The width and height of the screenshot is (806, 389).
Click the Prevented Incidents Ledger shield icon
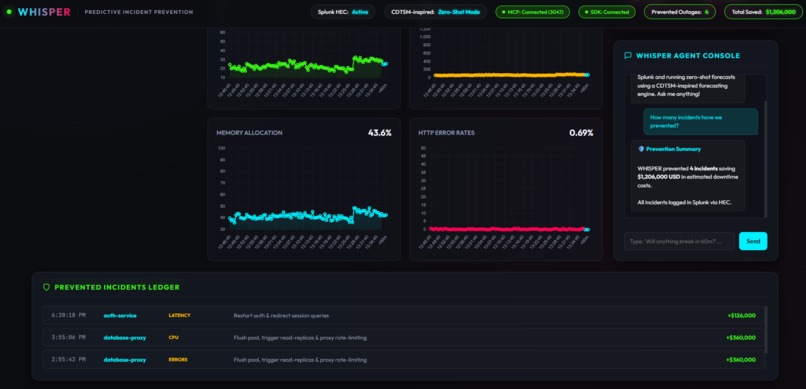(x=46, y=287)
